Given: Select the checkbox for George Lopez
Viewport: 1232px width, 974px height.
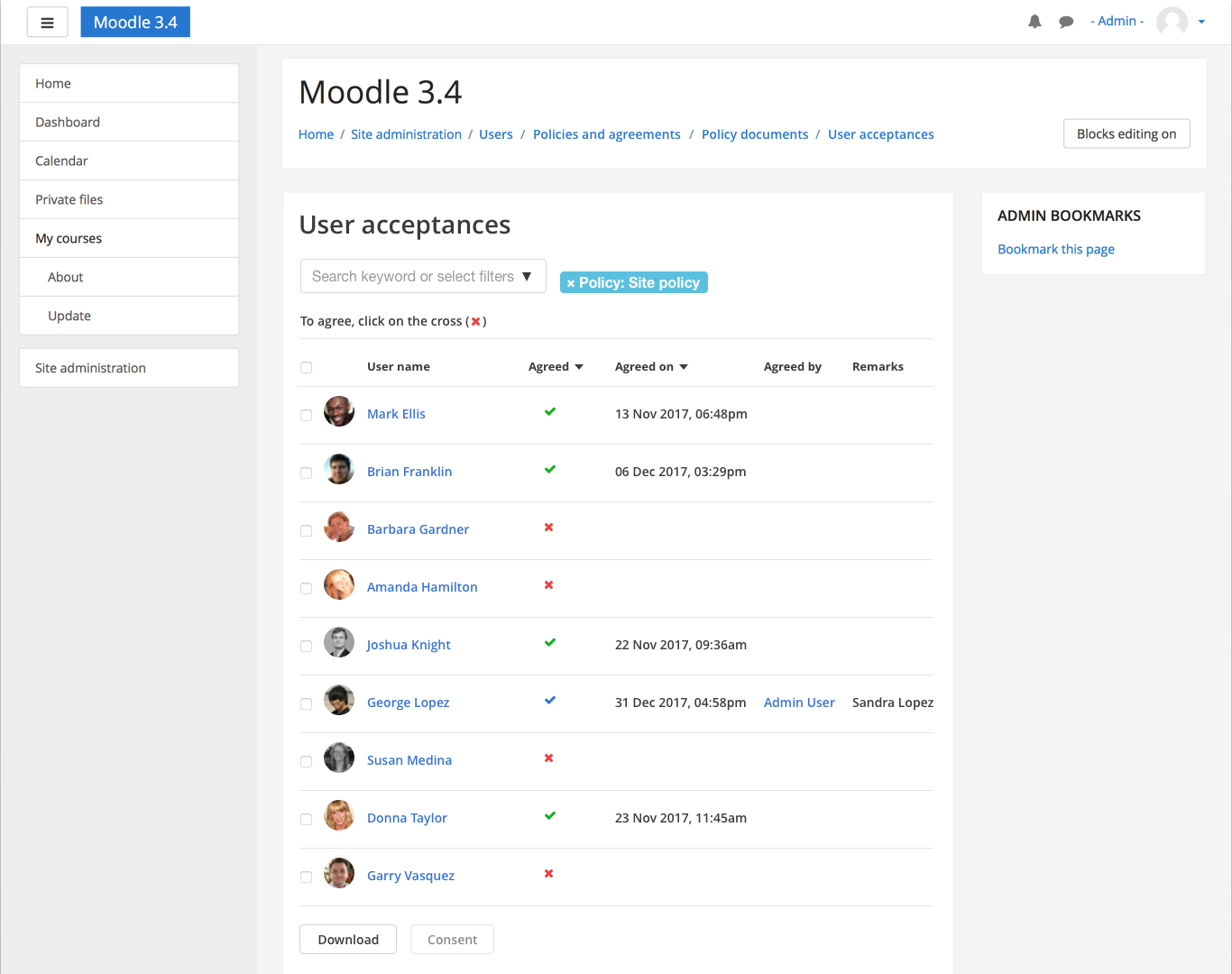Looking at the screenshot, I should tap(307, 704).
